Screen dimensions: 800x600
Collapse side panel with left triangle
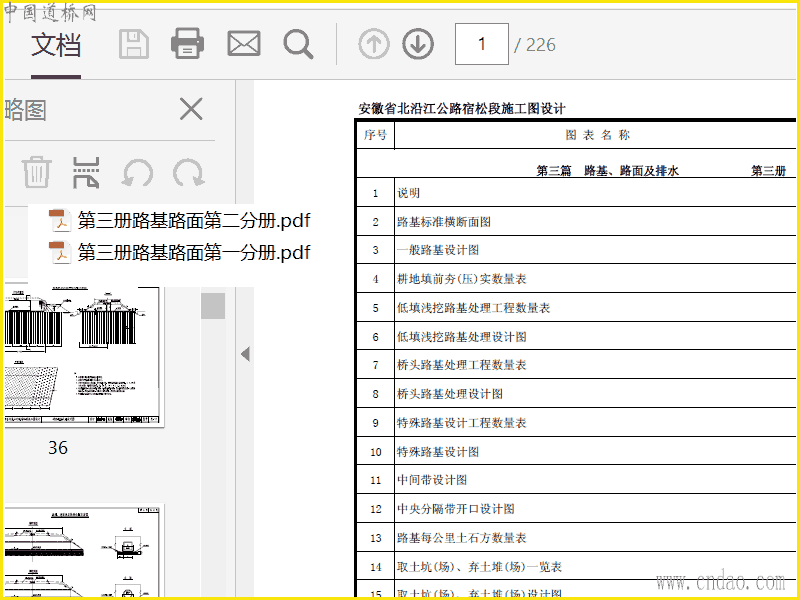245,354
